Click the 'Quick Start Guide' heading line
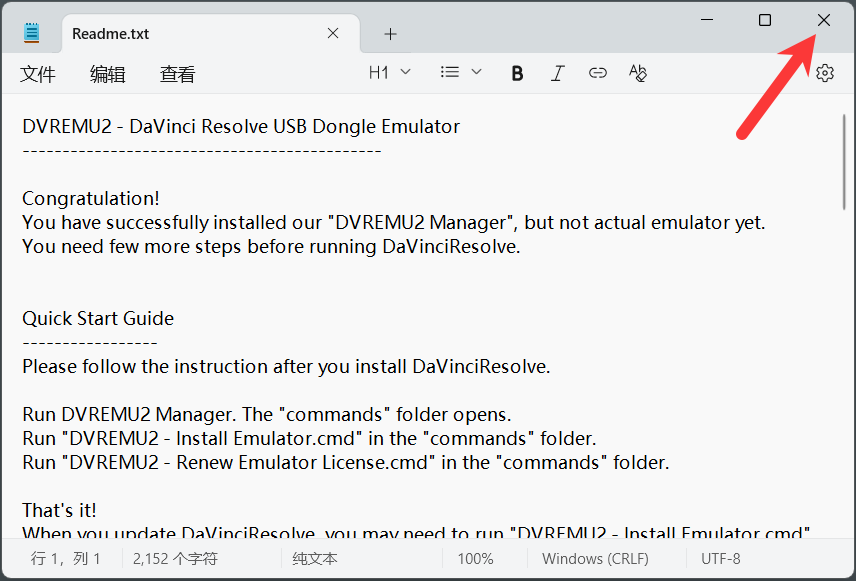The height and width of the screenshot is (581, 856). (98, 318)
